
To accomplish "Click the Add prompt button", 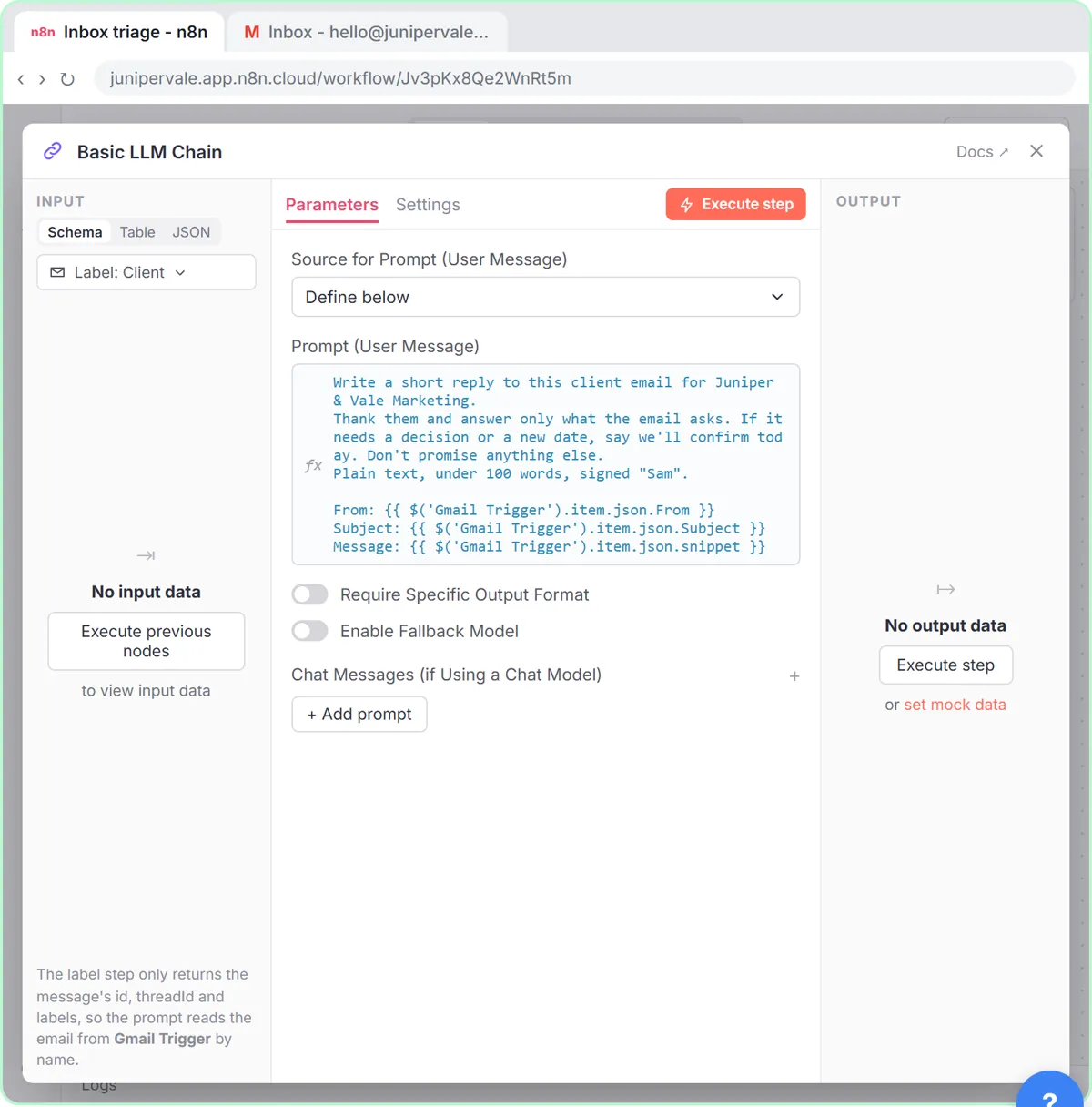I will click(x=359, y=715).
